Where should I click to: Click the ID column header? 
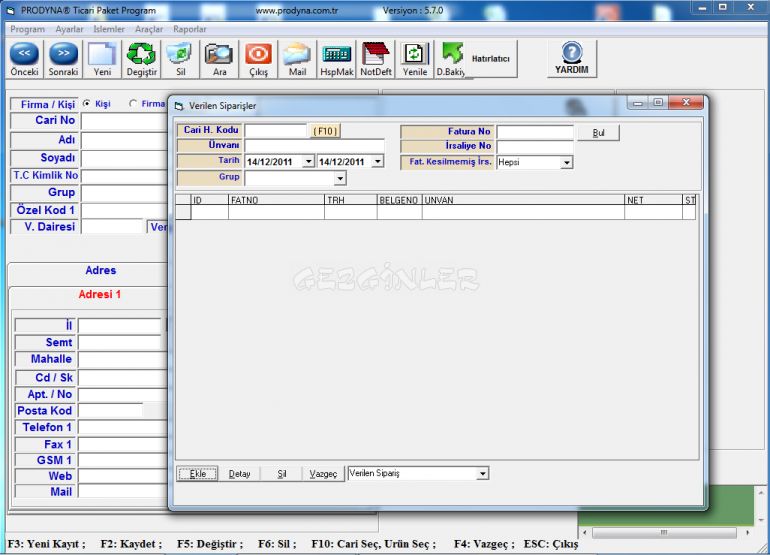coord(210,200)
